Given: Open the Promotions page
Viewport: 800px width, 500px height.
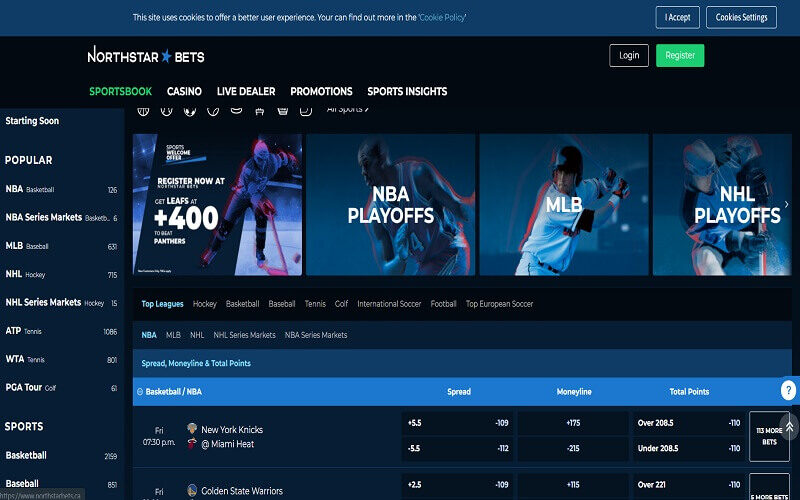Looking at the screenshot, I should (x=321, y=91).
